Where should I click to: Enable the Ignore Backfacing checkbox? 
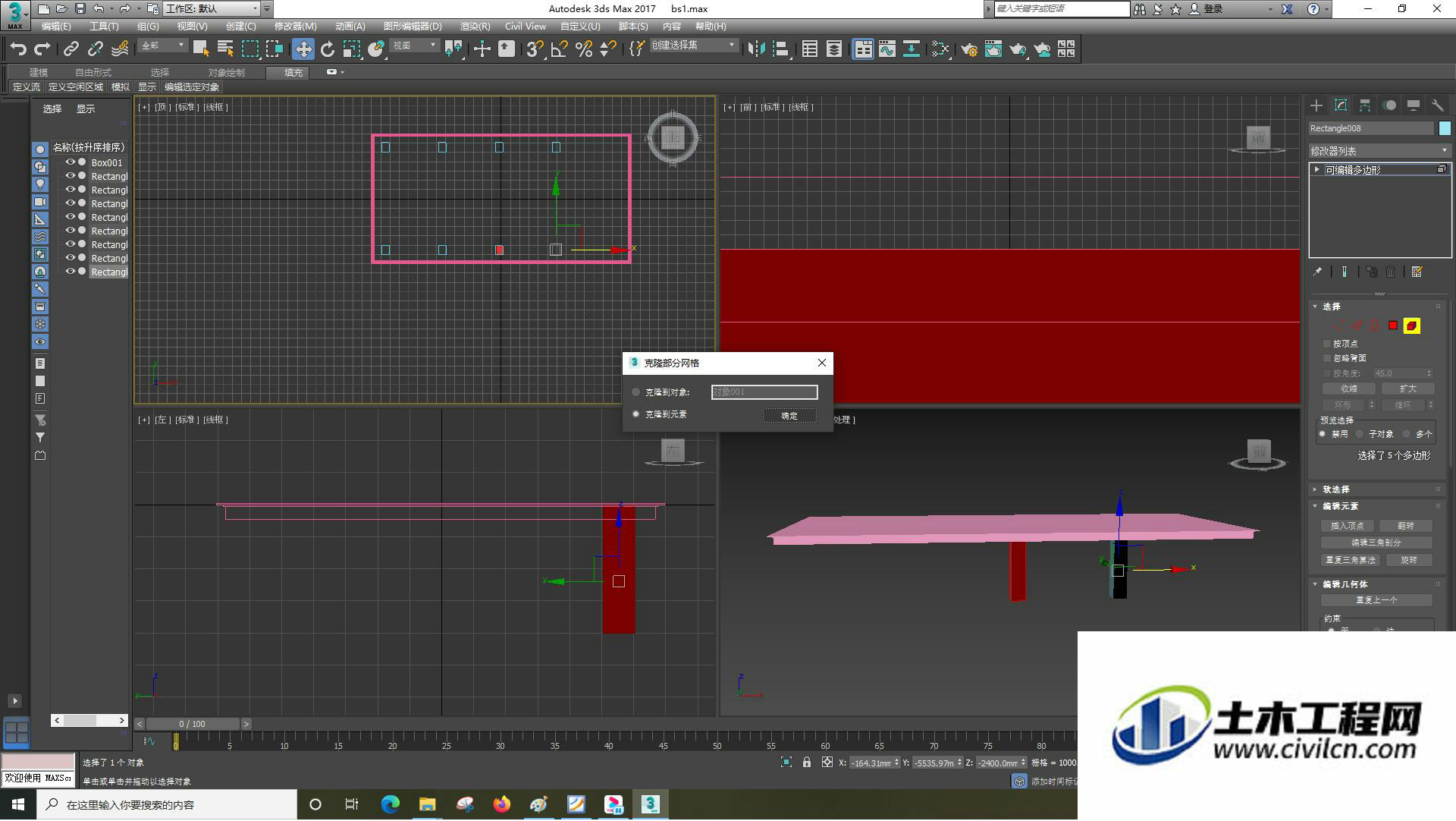click(1327, 358)
